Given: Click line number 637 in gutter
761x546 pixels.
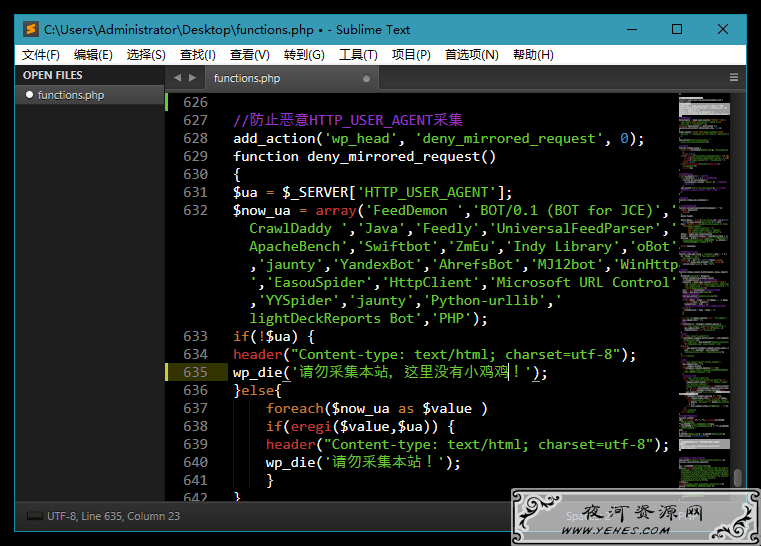Looking at the screenshot, I should [x=195, y=408].
